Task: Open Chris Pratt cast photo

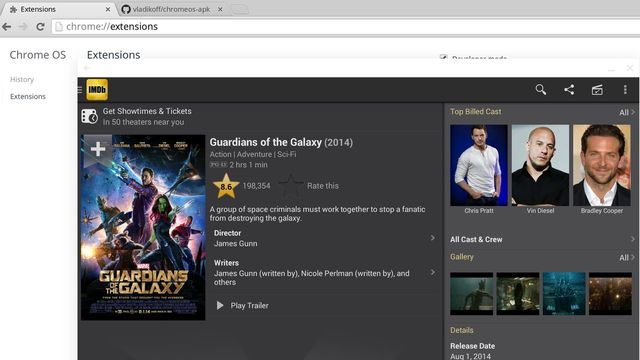Action: [x=479, y=165]
